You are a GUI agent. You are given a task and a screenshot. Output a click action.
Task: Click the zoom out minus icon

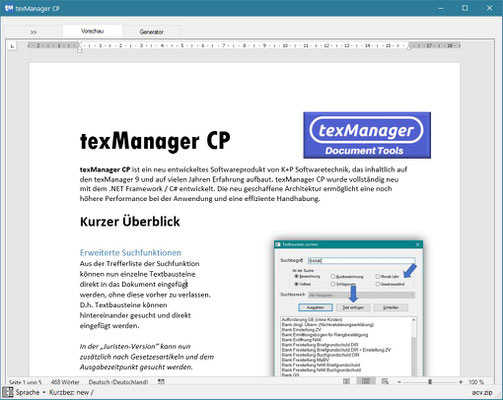399,382
